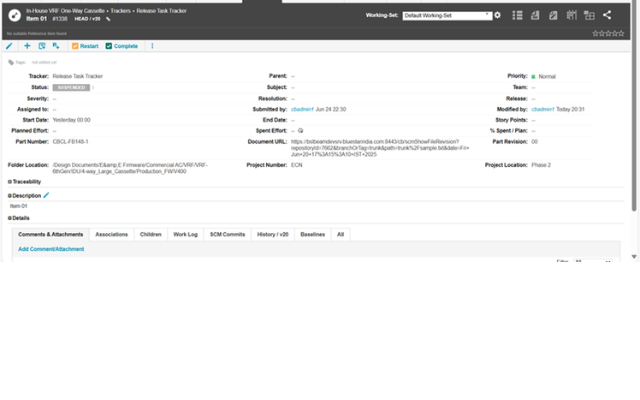Open the SCM Commits tab

tap(227, 235)
